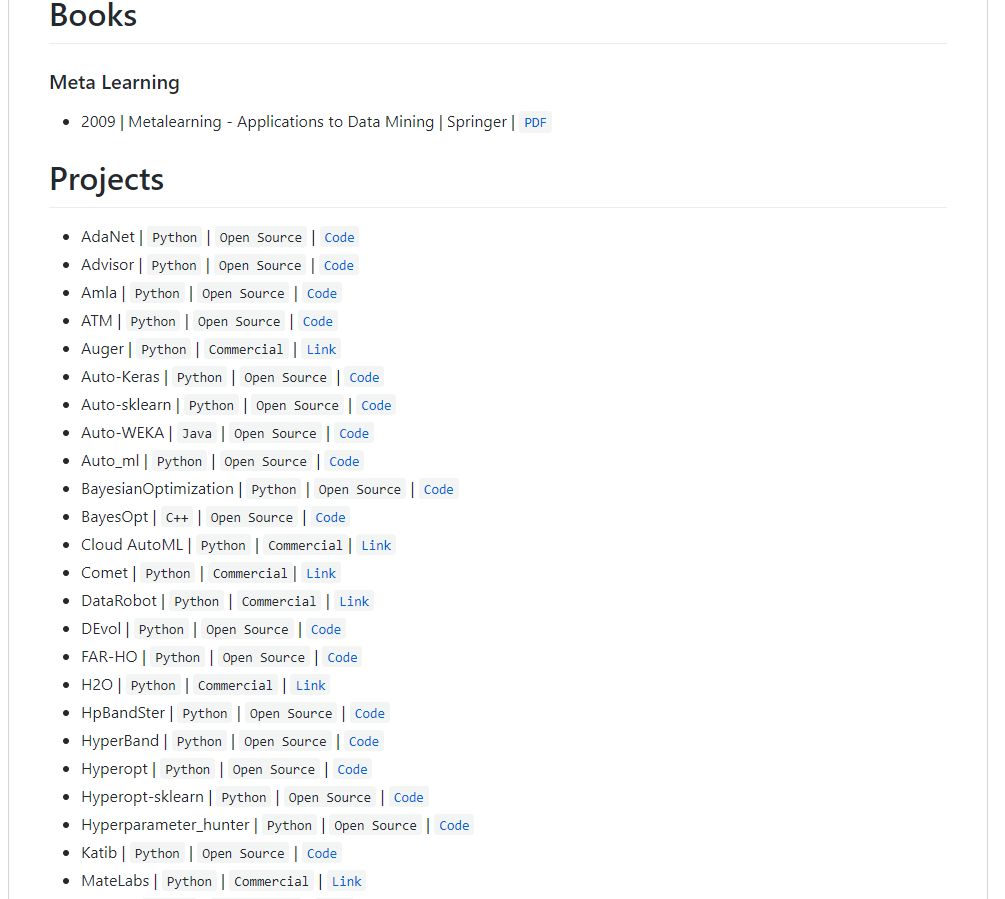This screenshot has height=899, width=1005.
Task: Follow the H2O Link
Action: [311, 686]
